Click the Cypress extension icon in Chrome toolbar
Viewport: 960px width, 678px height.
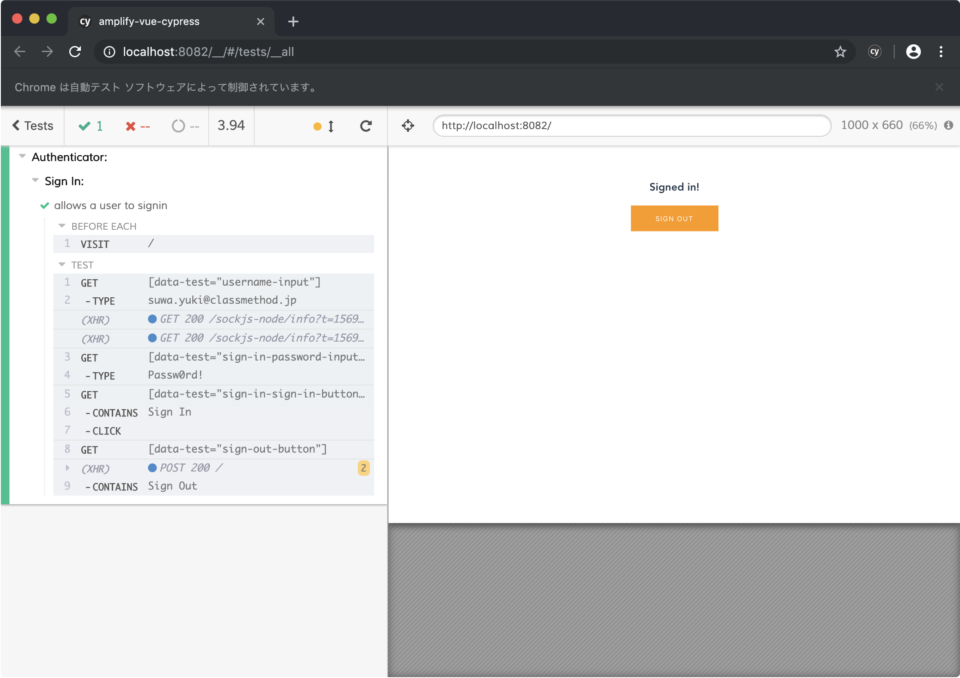pyautogui.click(x=875, y=51)
